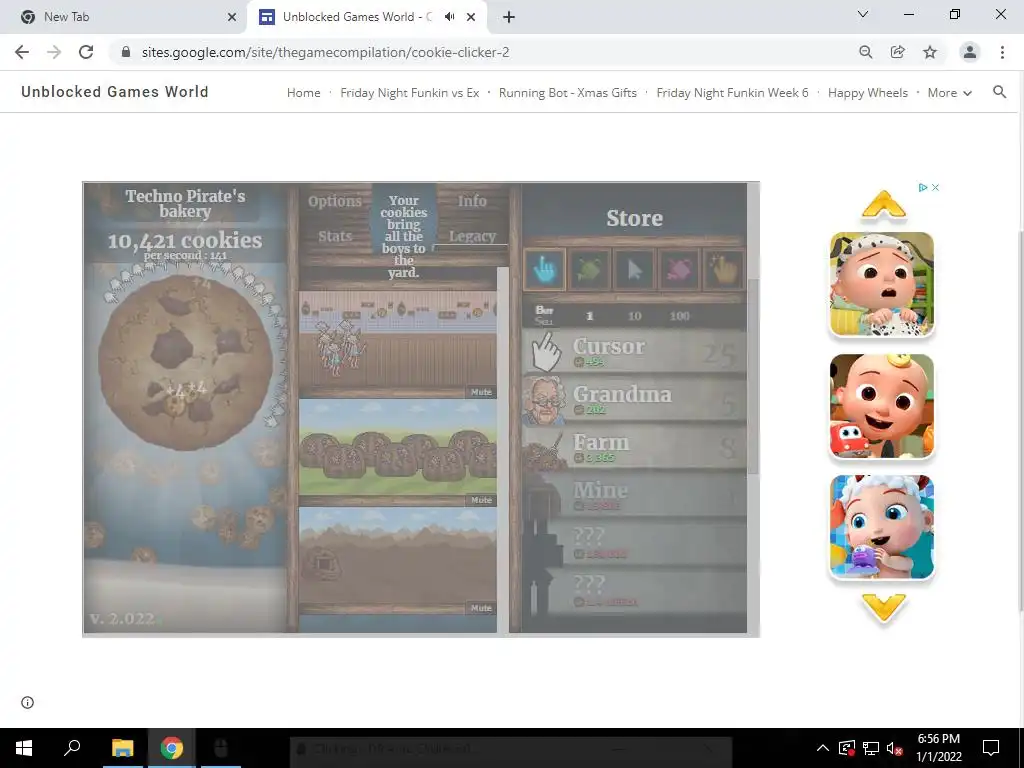
Task: Select the Mine building row
Action: coord(635,496)
